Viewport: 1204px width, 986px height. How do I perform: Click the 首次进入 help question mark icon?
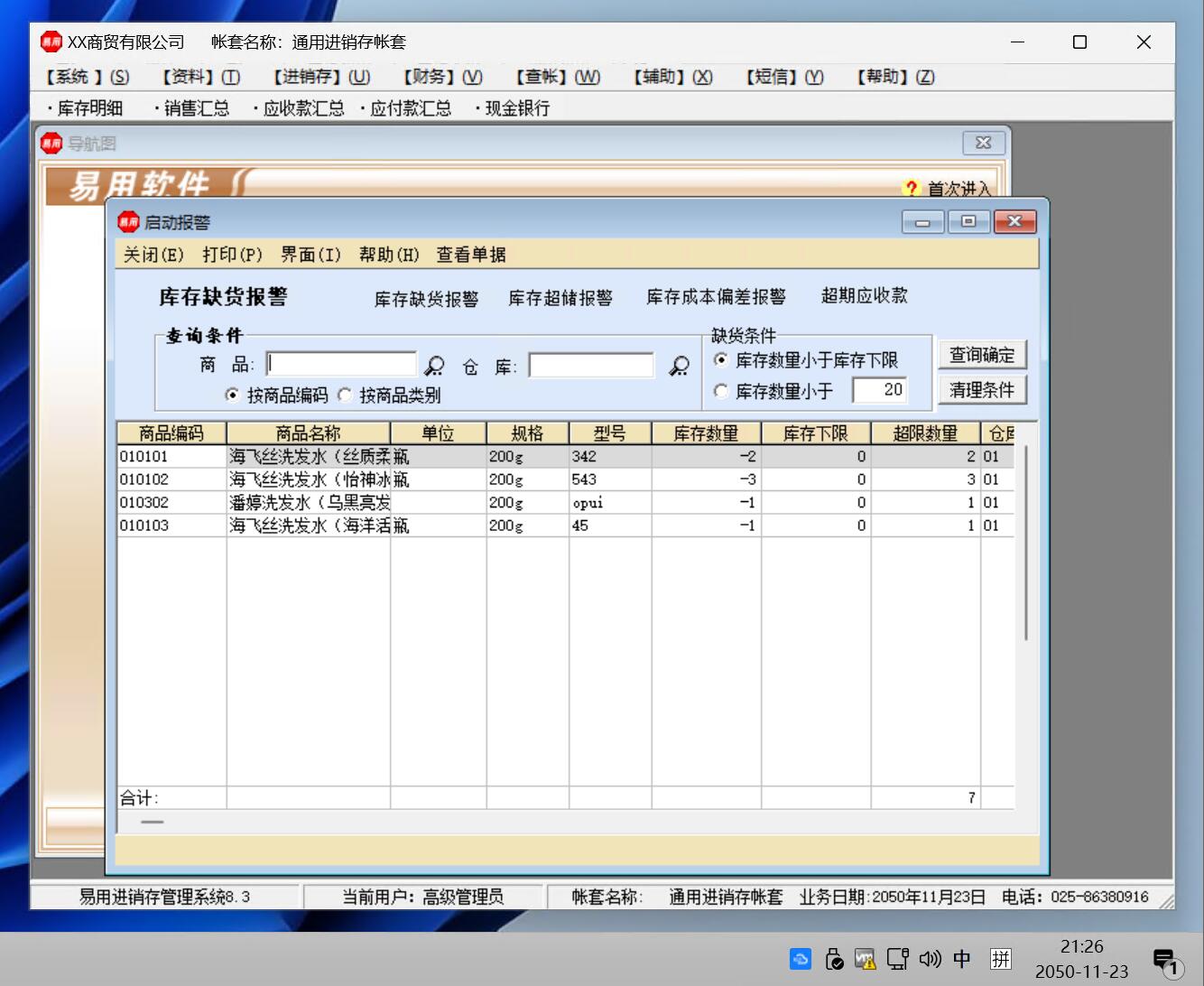click(910, 188)
